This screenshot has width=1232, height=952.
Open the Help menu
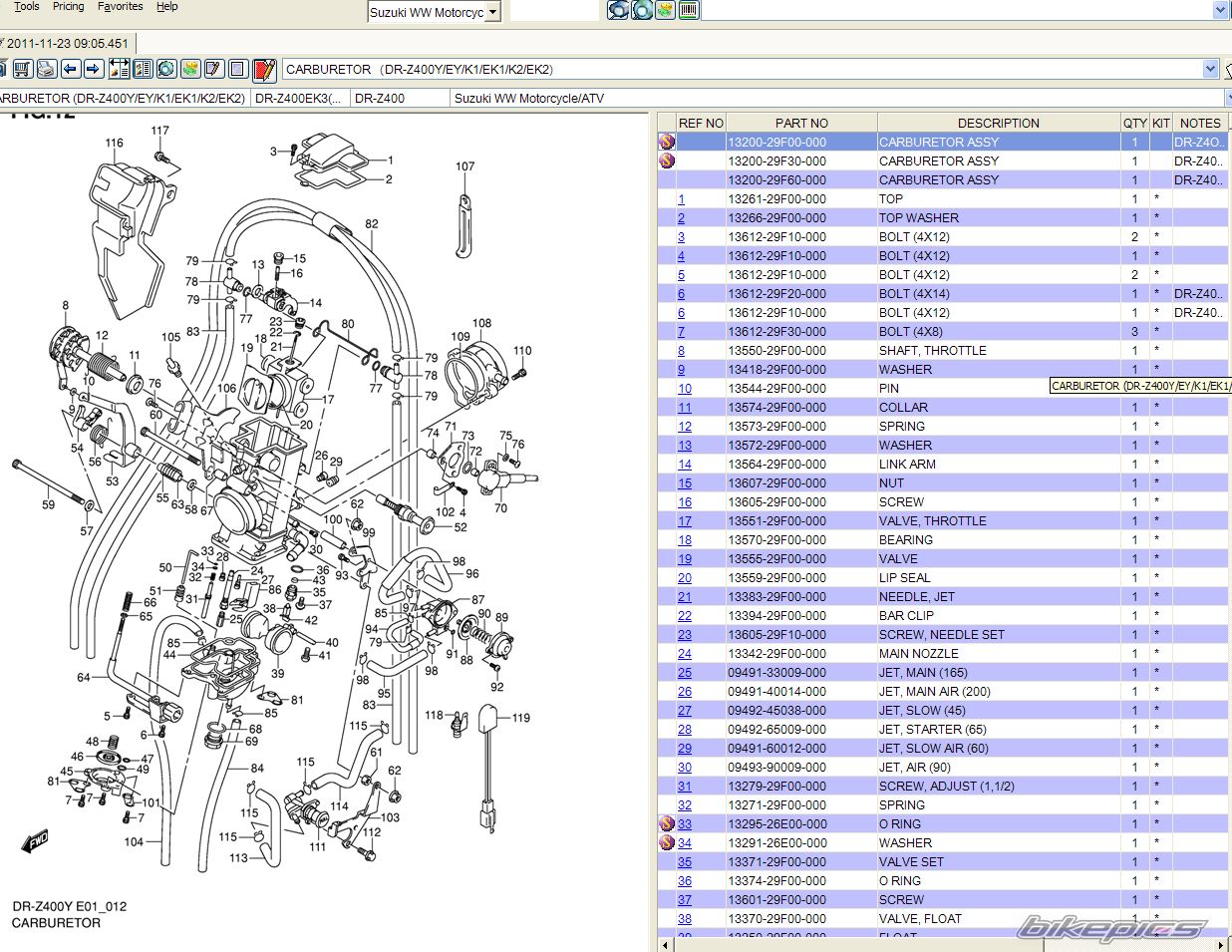(167, 6)
